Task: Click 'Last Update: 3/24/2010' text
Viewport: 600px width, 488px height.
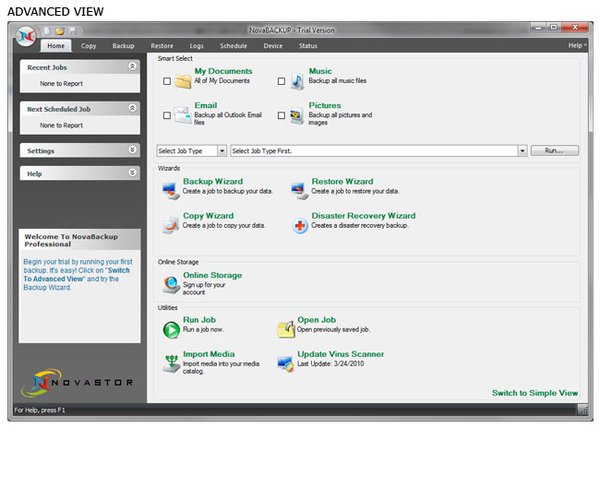Action: click(x=331, y=364)
